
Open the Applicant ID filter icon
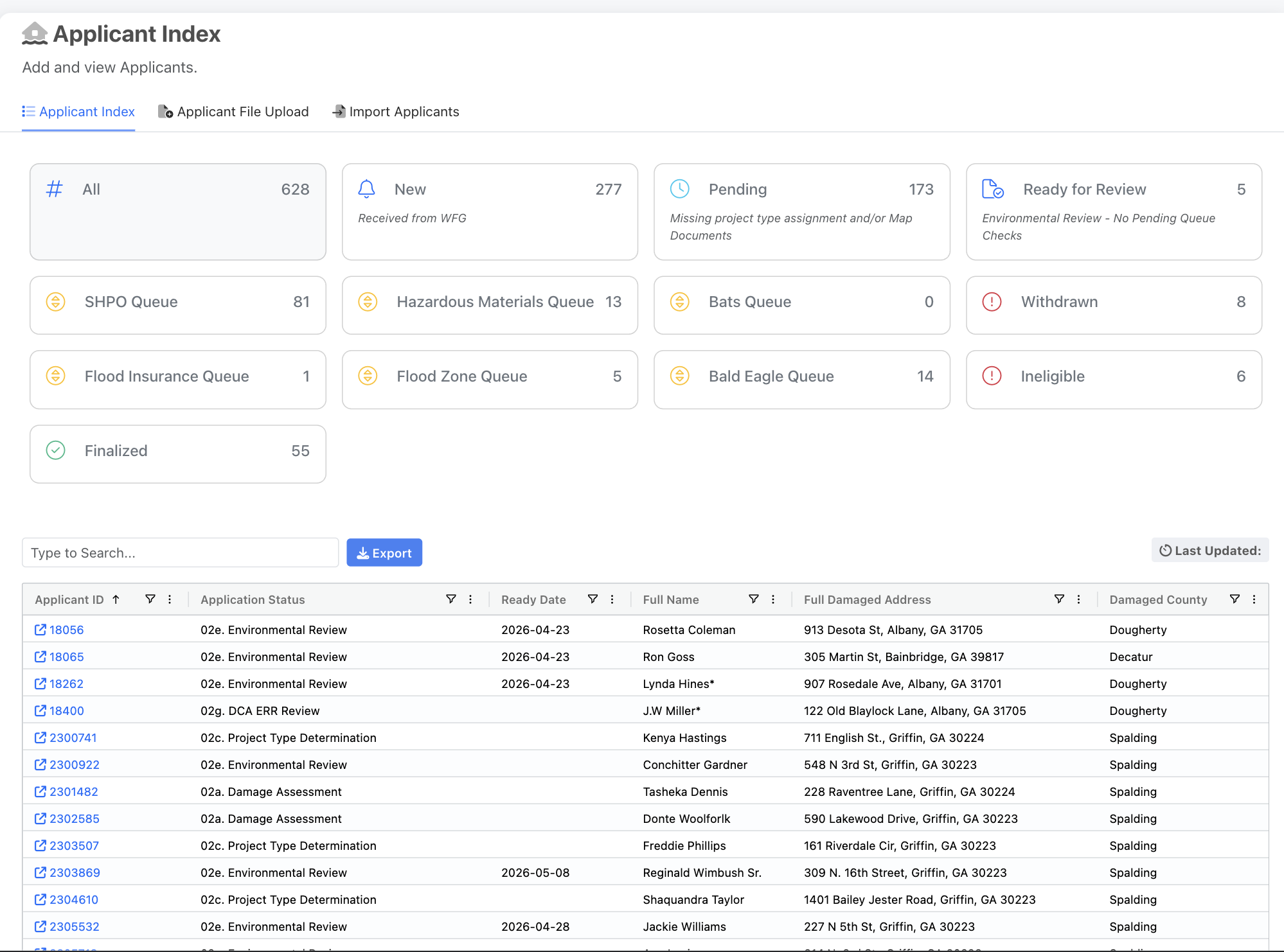[x=150, y=599]
